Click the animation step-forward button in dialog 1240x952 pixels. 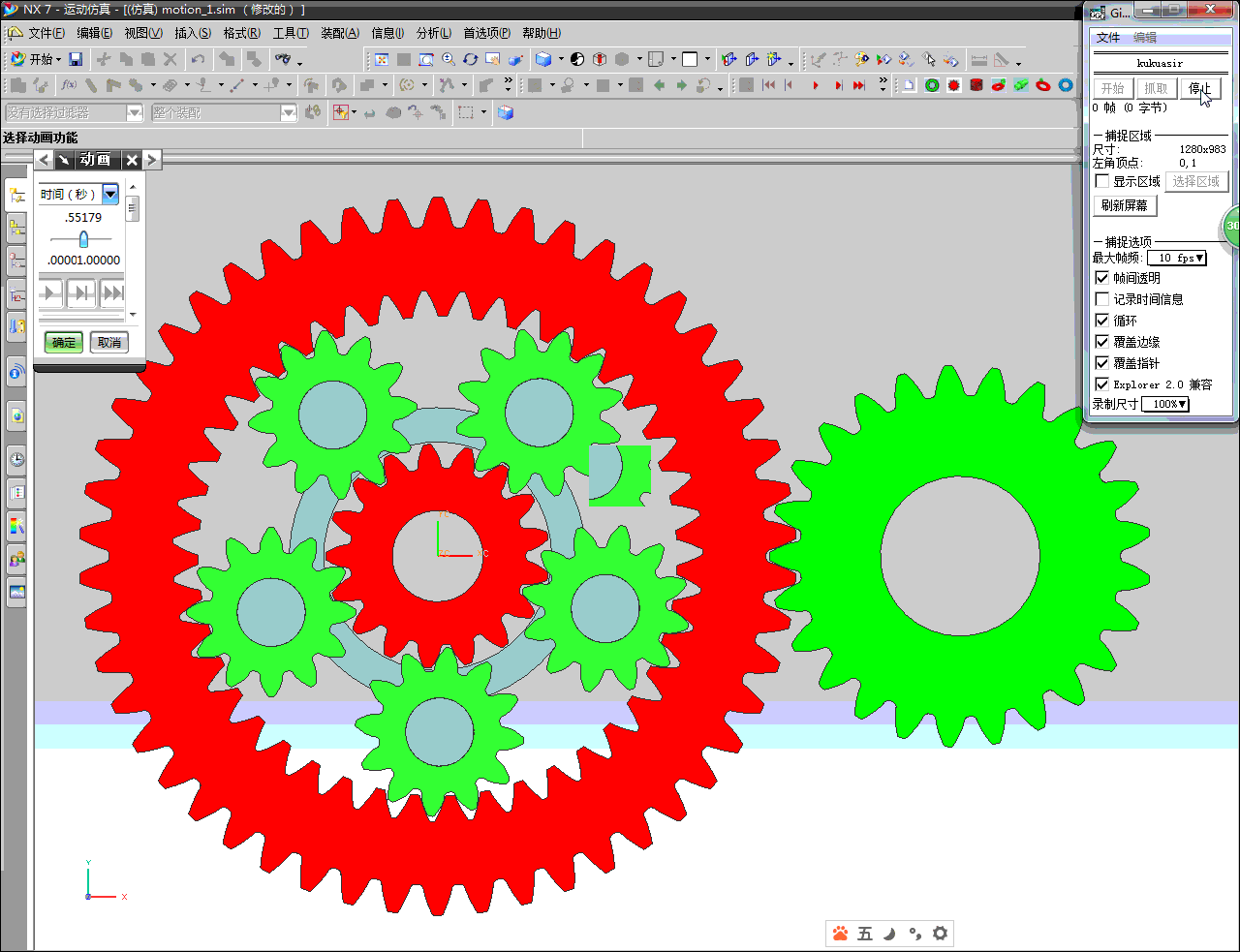tap(81, 292)
